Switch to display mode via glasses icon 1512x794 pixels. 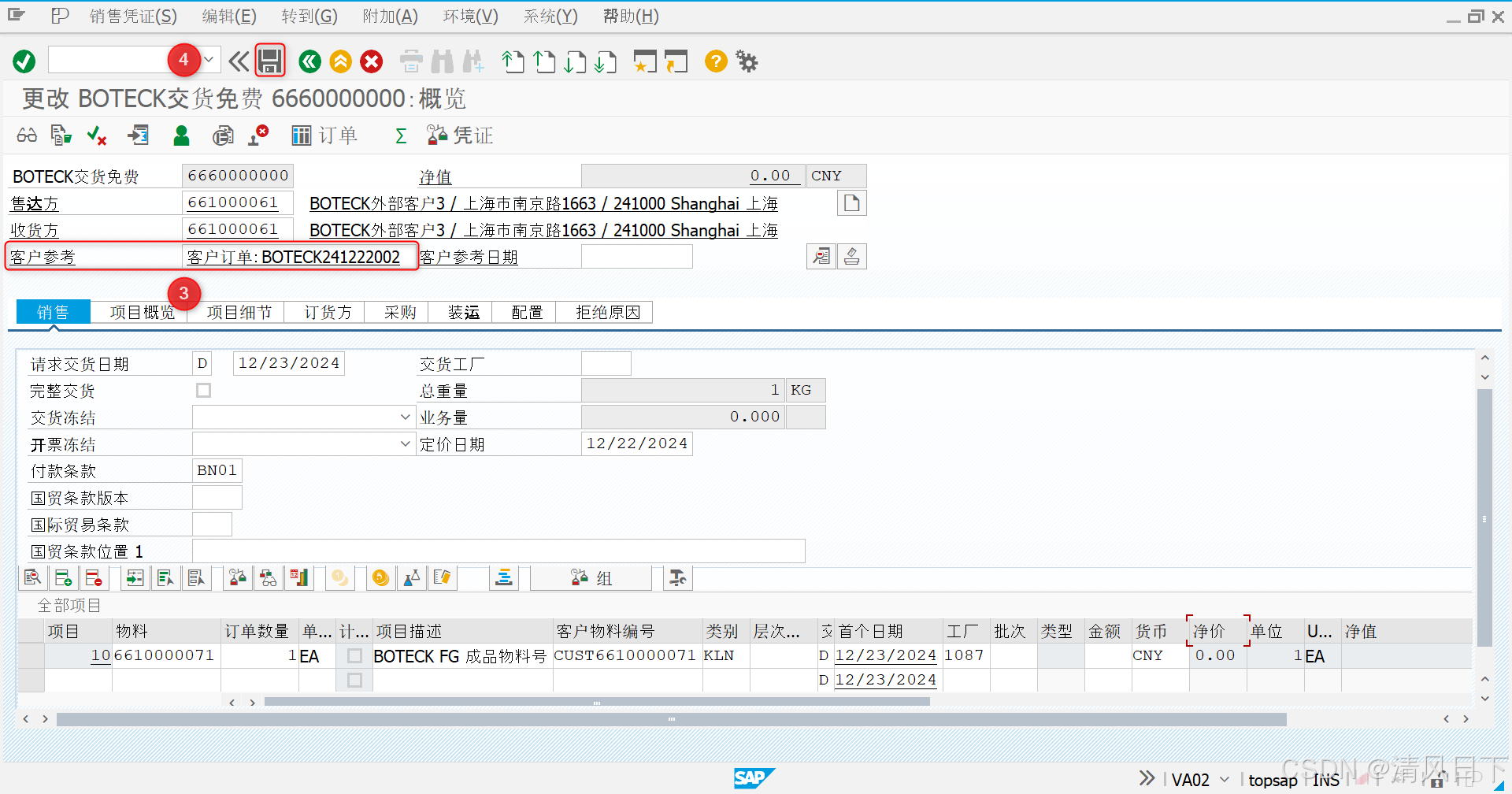click(26, 135)
